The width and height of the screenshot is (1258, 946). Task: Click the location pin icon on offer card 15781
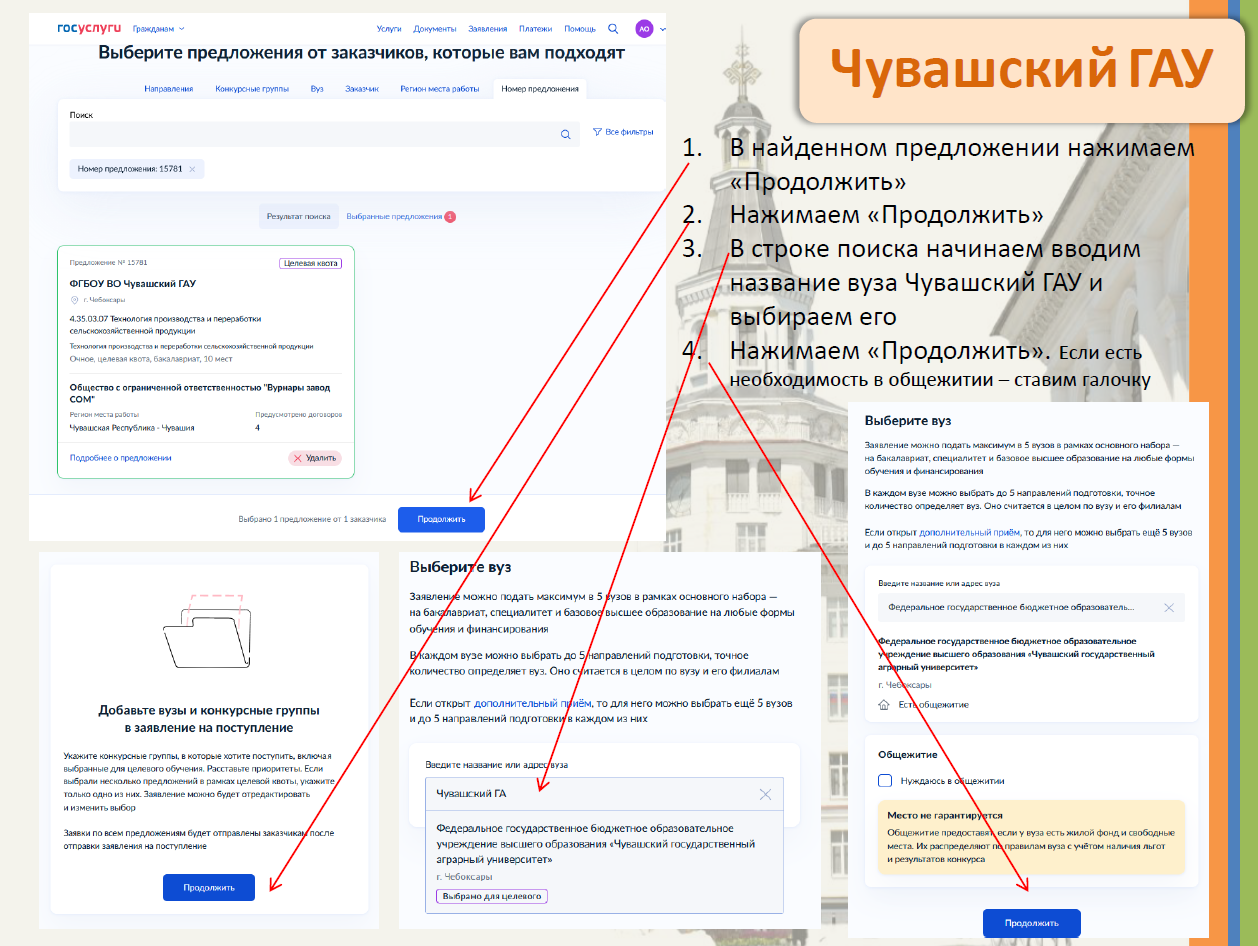pos(75,300)
